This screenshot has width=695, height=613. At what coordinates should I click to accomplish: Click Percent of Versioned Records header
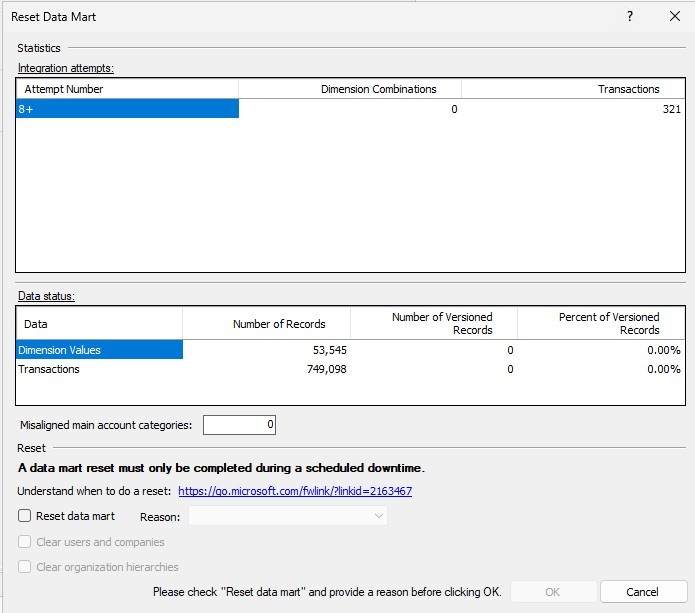click(601, 324)
